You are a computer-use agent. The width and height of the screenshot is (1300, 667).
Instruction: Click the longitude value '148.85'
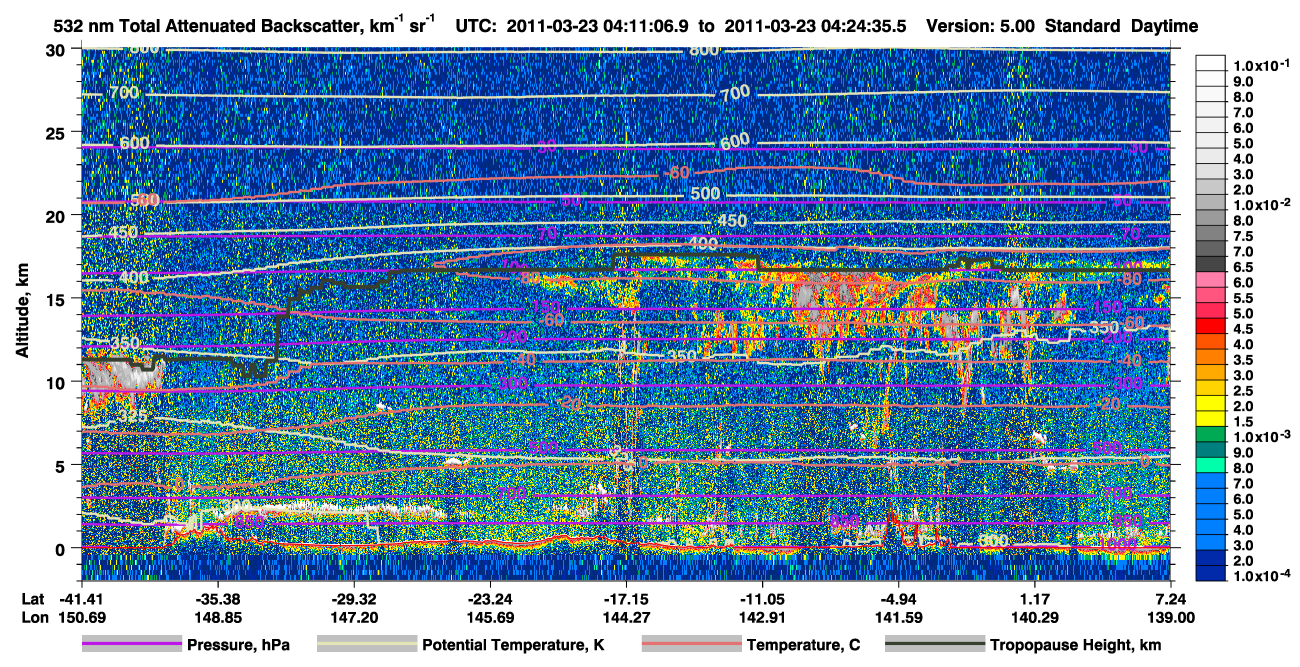pyautogui.click(x=217, y=617)
